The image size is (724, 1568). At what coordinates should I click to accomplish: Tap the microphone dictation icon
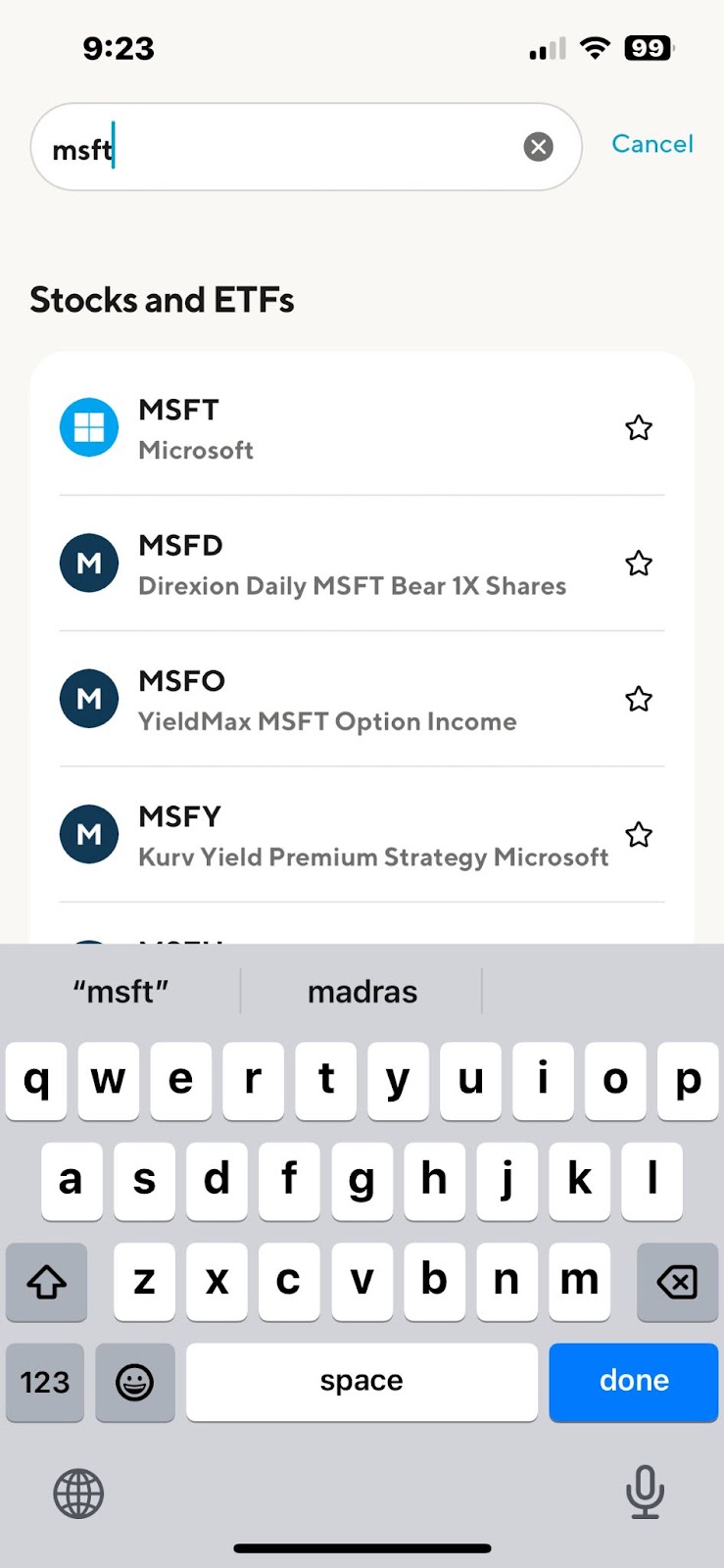coord(645,1492)
